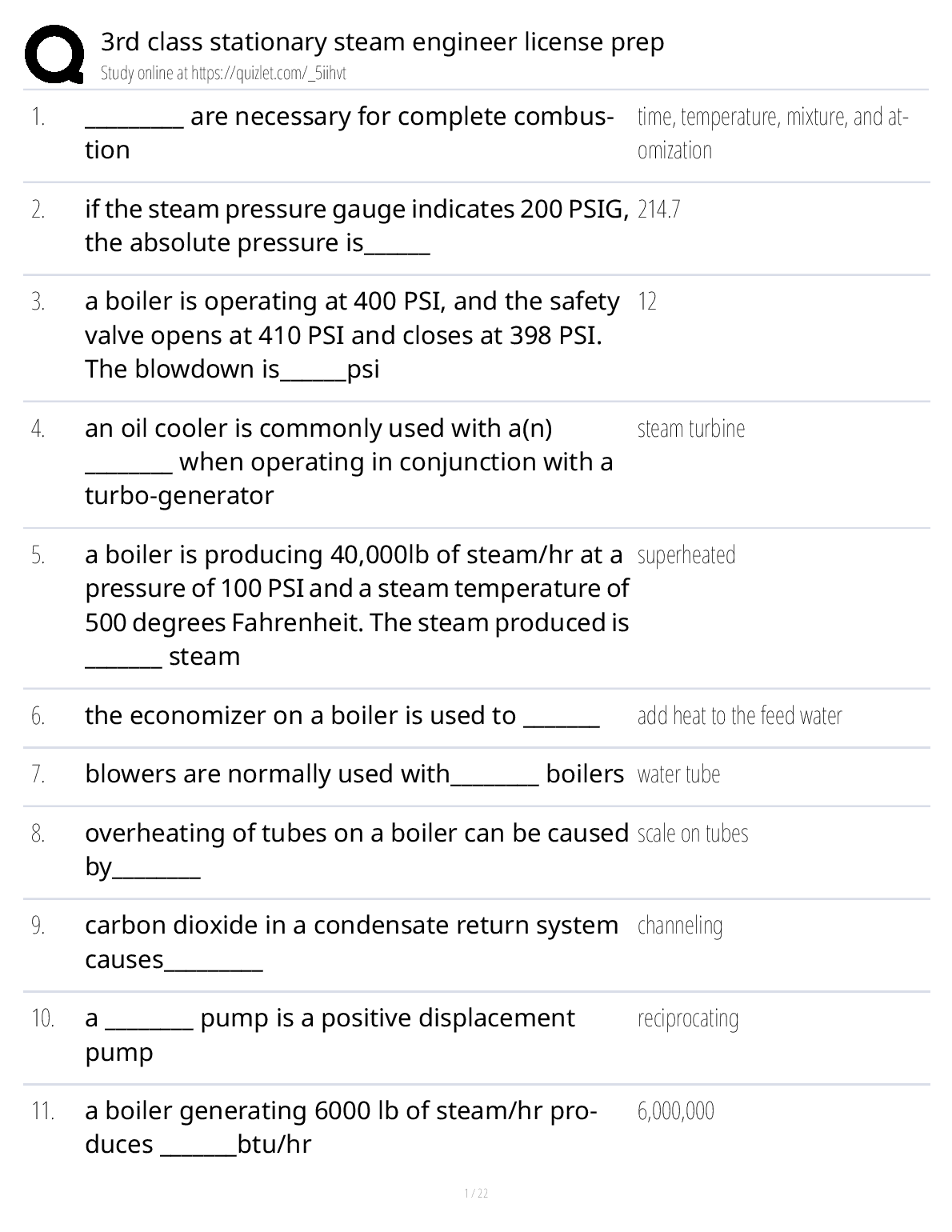Select the carbon dioxide condensate question

(x=351, y=942)
